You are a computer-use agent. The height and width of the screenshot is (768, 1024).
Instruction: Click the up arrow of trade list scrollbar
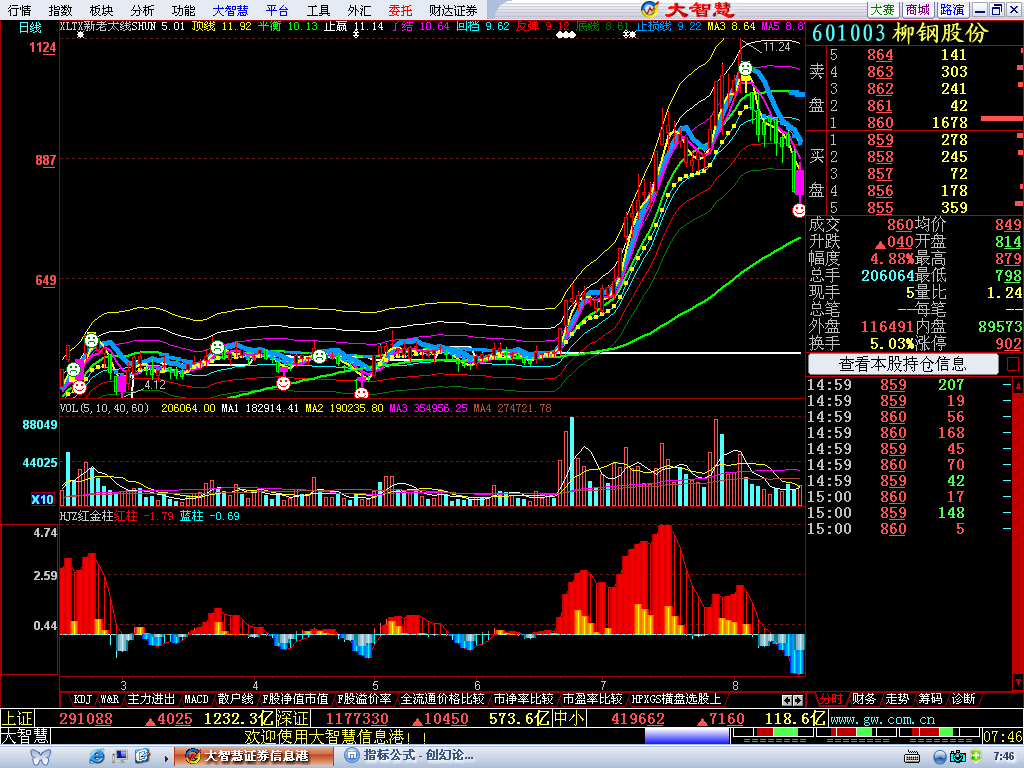(1018, 385)
